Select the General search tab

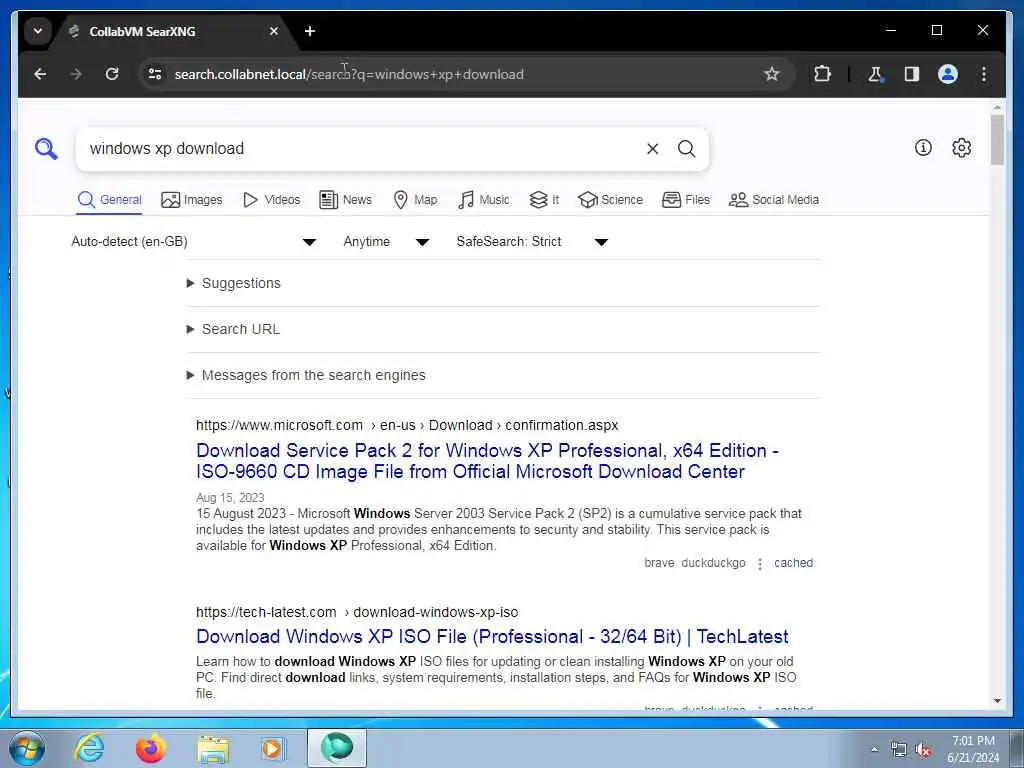click(x=109, y=200)
